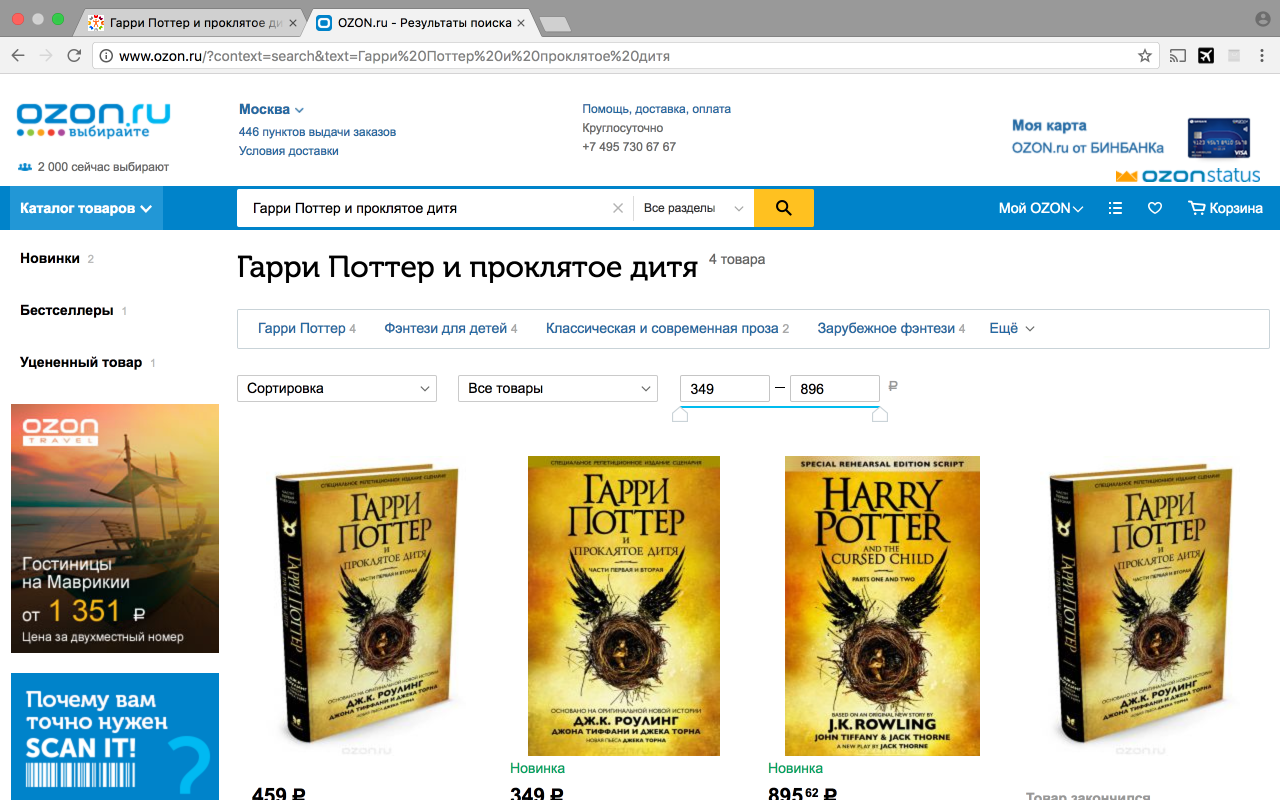Open 446 пунктов выдачи заказов link
This screenshot has height=800, width=1280.
(317, 131)
